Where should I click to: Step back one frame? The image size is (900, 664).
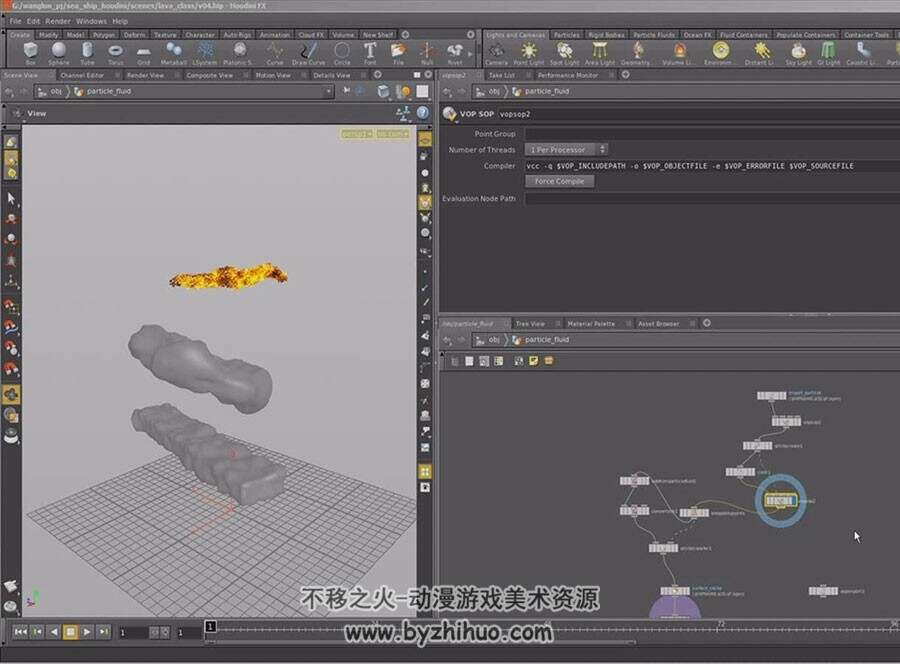(x=37, y=632)
